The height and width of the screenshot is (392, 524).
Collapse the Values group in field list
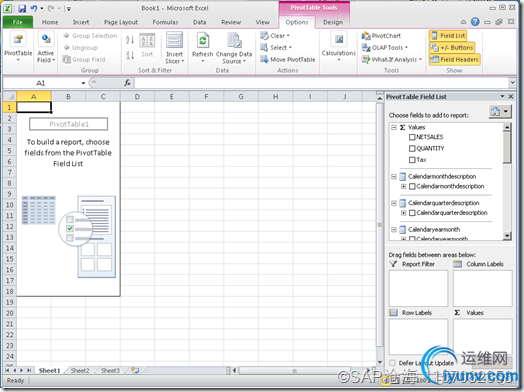point(394,127)
